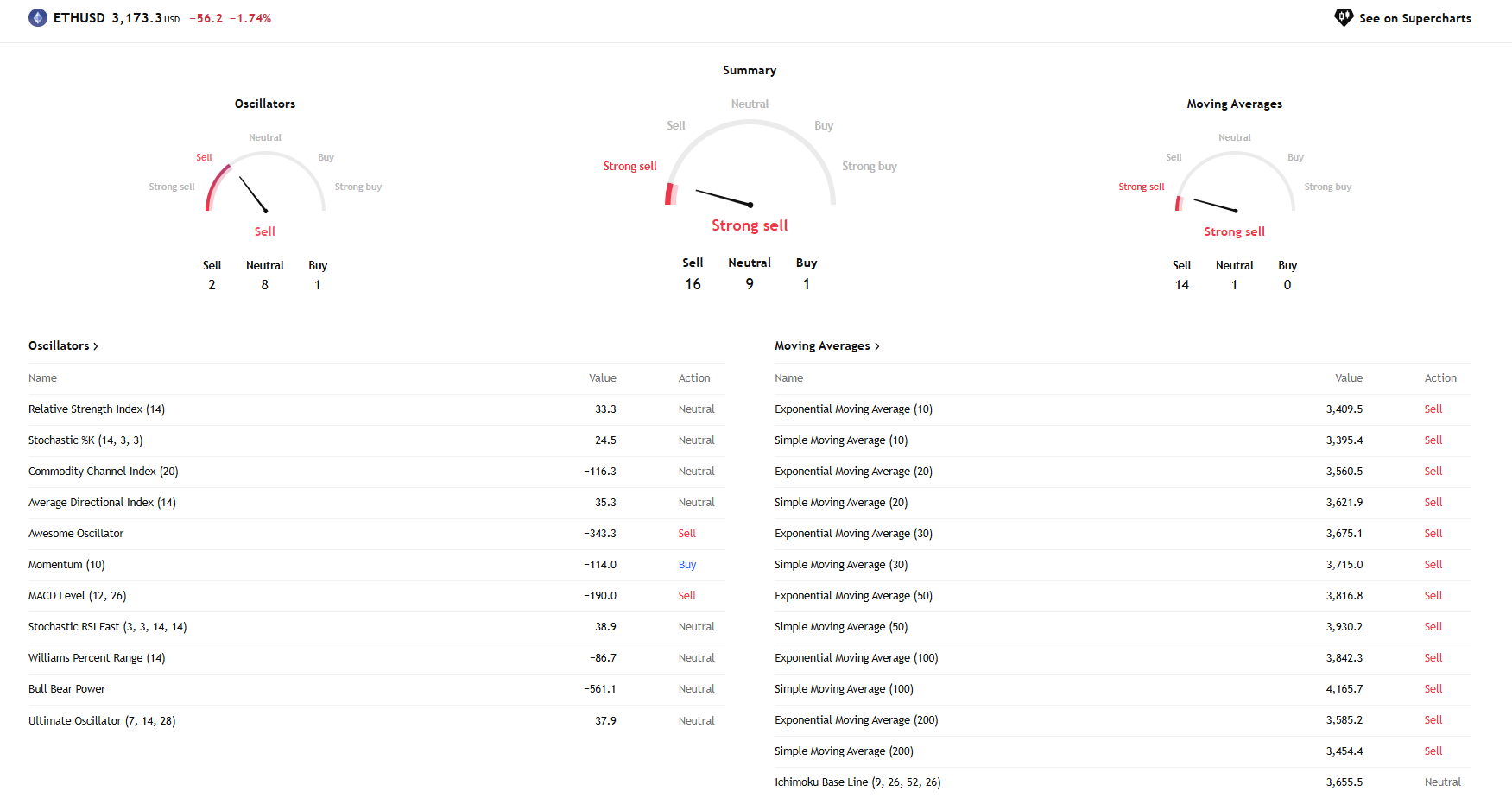Expand the Moving Averages section heading
This screenshot has width=1512, height=798.
[826, 345]
